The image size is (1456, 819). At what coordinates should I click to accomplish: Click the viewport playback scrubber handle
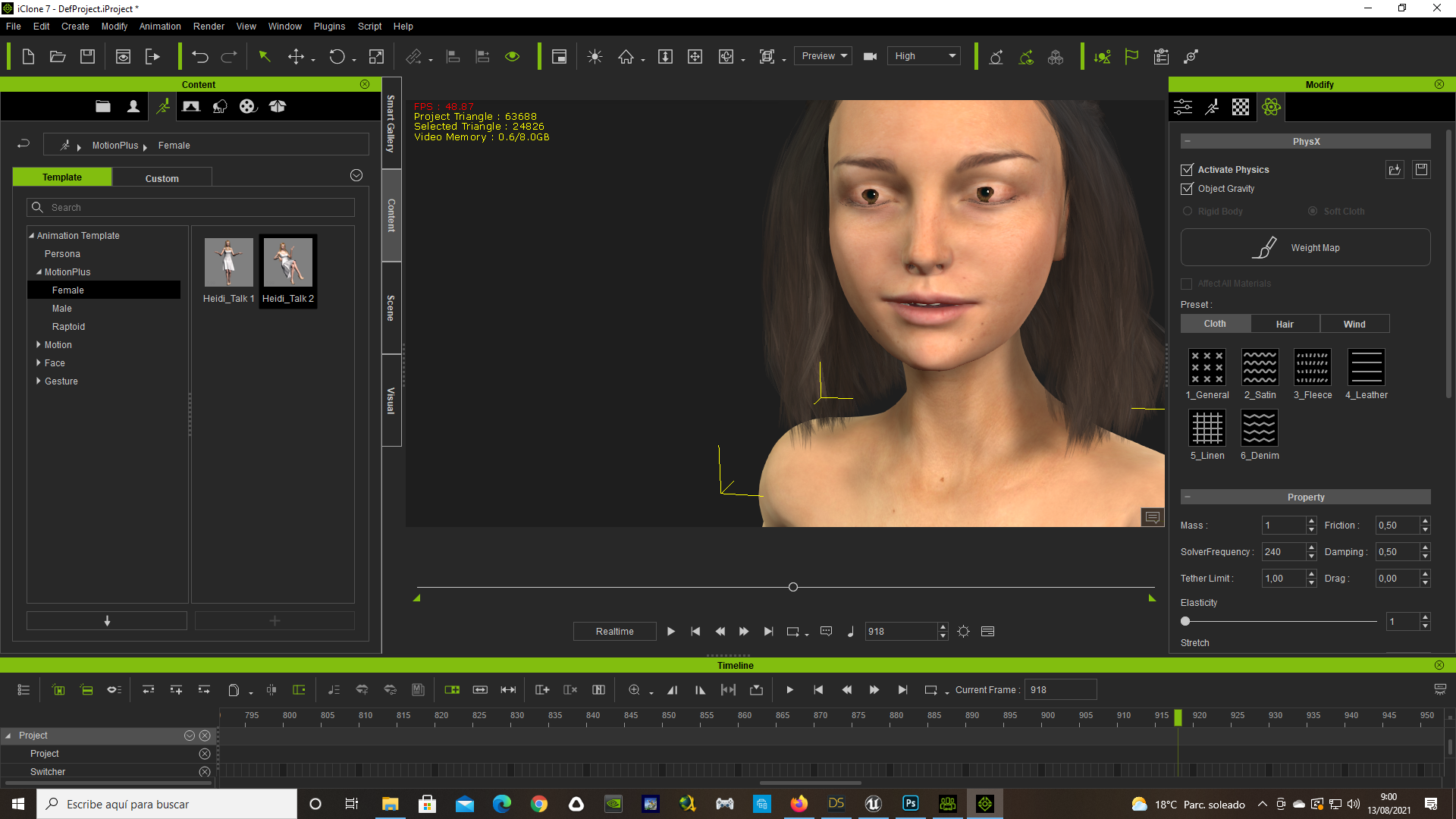pyautogui.click(x=793, y=587)
